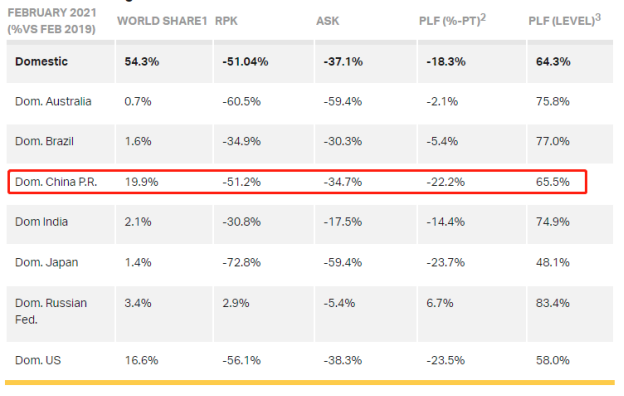Select the 83.4% Russian PLF level cell
Viewport: 624px width, 396px height.
(553, 303)
